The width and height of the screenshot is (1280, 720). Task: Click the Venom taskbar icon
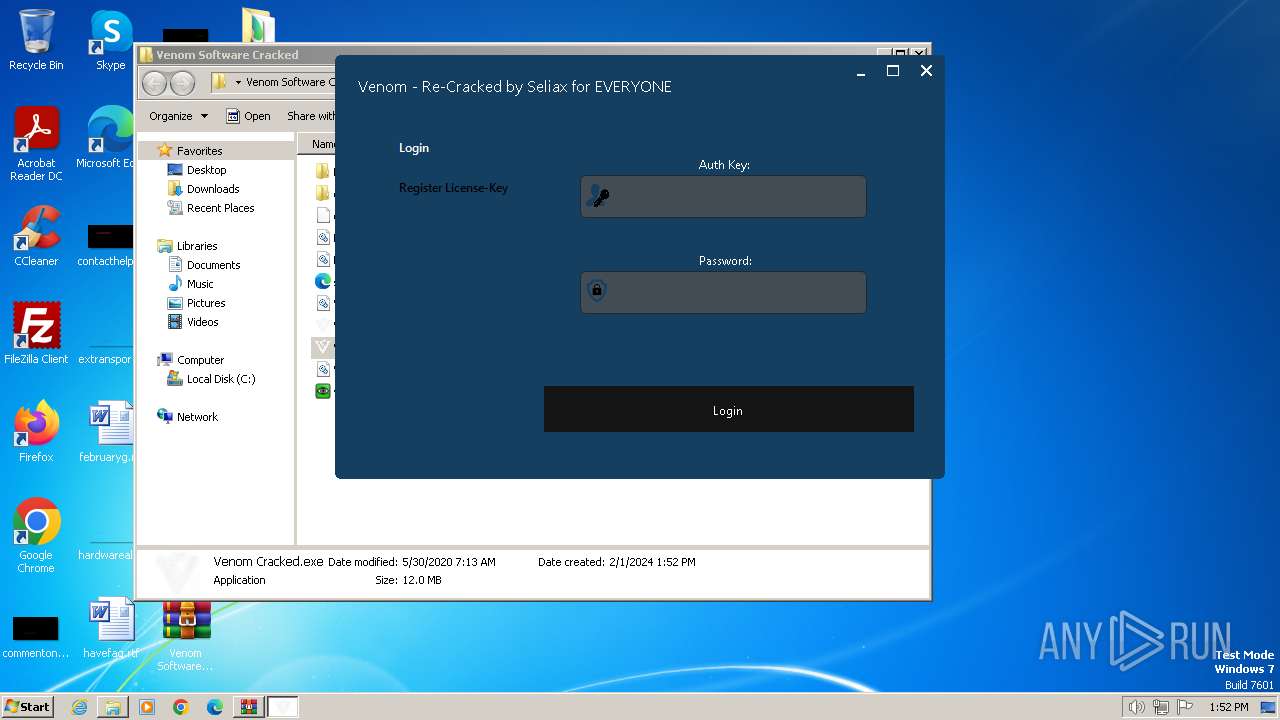pos(283,707)
